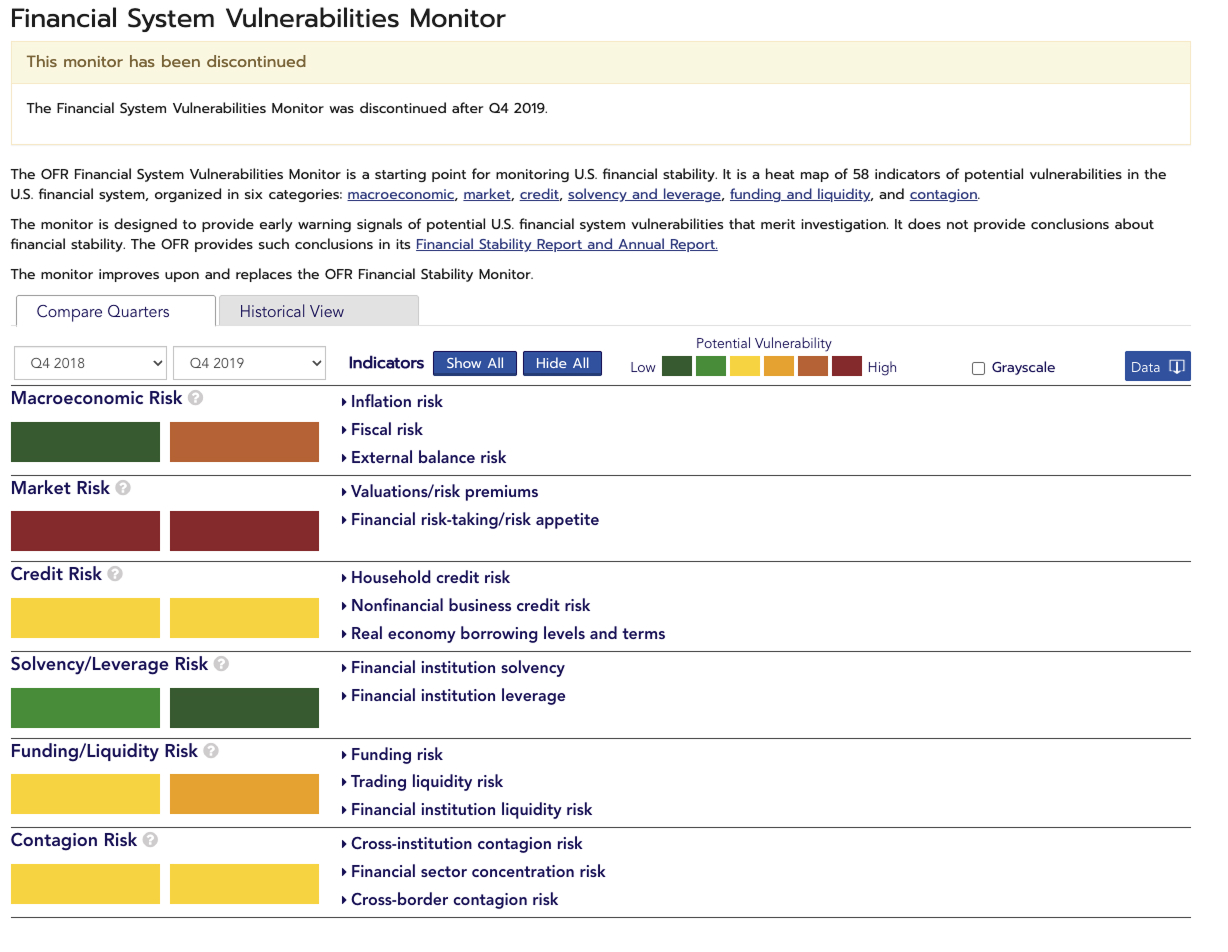1228x952 pixels.
Task: Select the Compare Quarters tab
Action: coord(115,312)
